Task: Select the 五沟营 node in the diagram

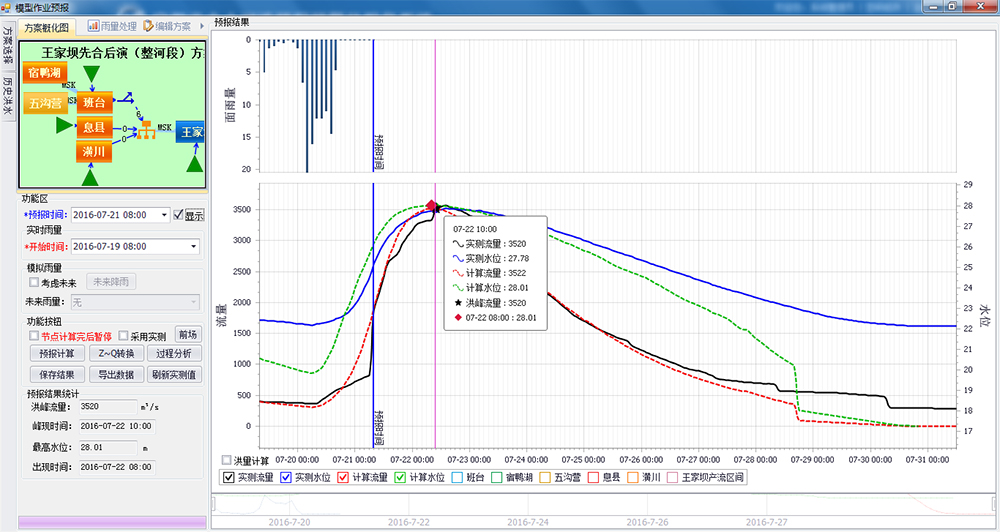Action: coord(46,103)
